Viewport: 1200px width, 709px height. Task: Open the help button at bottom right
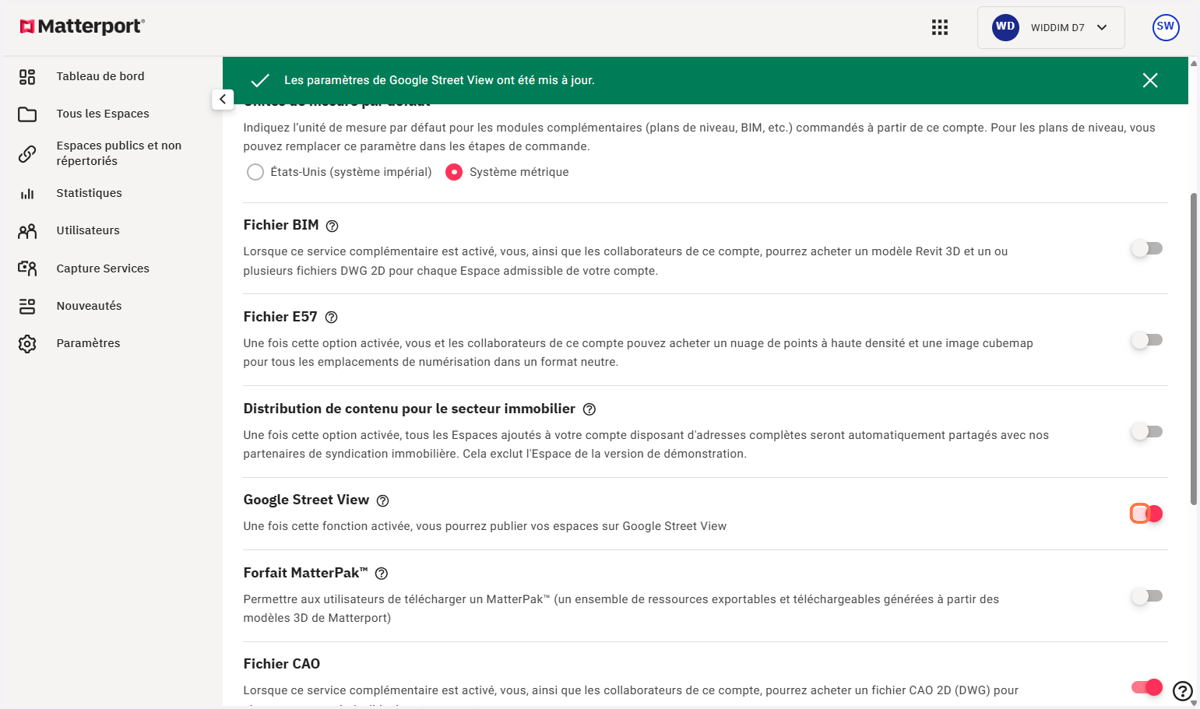point(1182,690)
